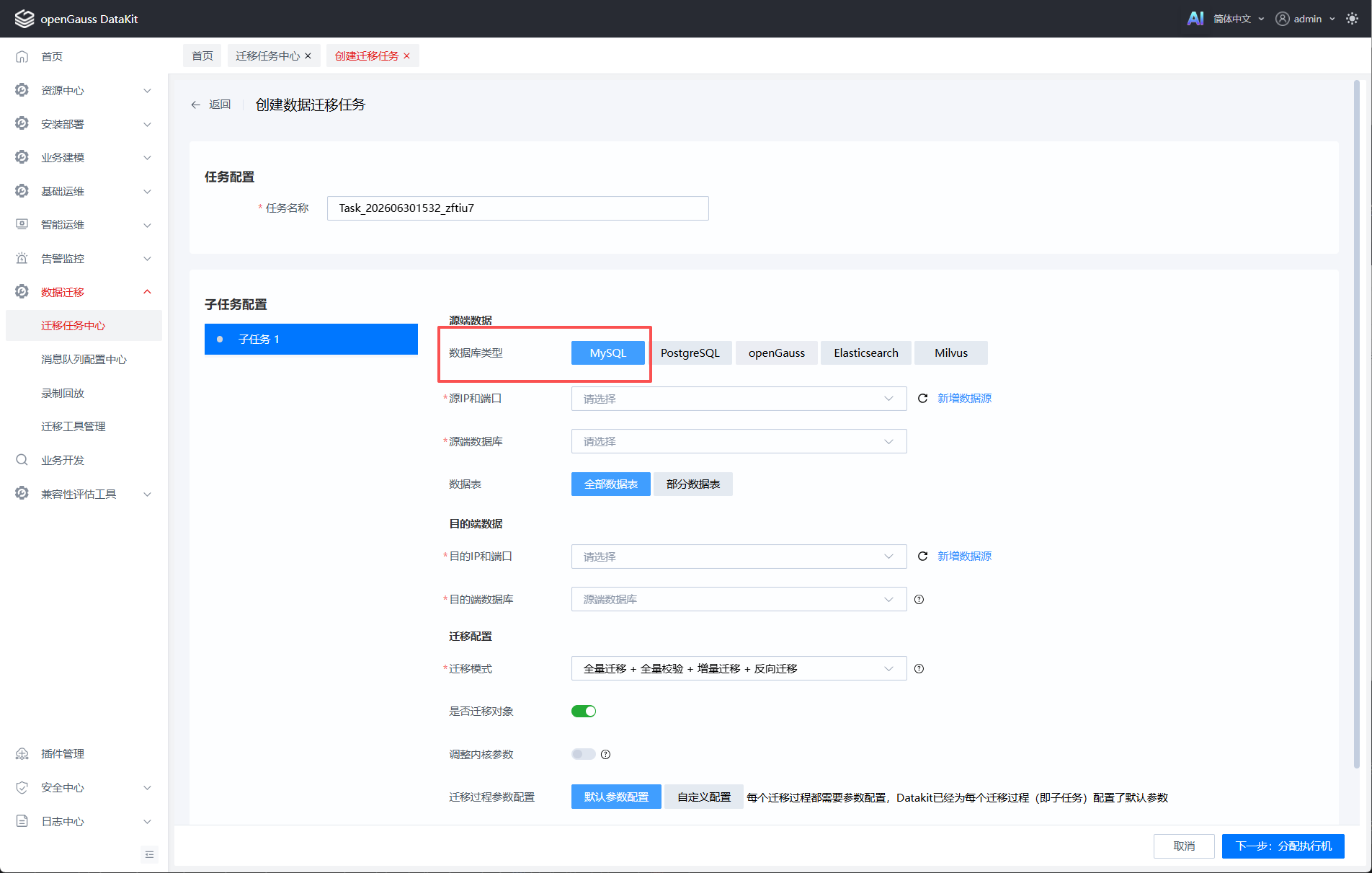Expand 资源中心 in sidebar
The image size is (1372, 873).
click(x=84, y=90)
